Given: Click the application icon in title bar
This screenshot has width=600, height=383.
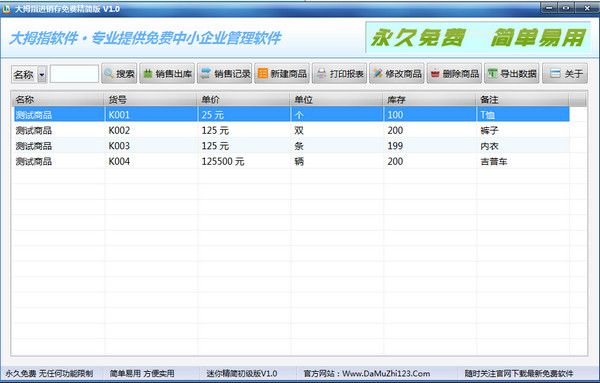Looking at the screenshot, I should [7, 9].
